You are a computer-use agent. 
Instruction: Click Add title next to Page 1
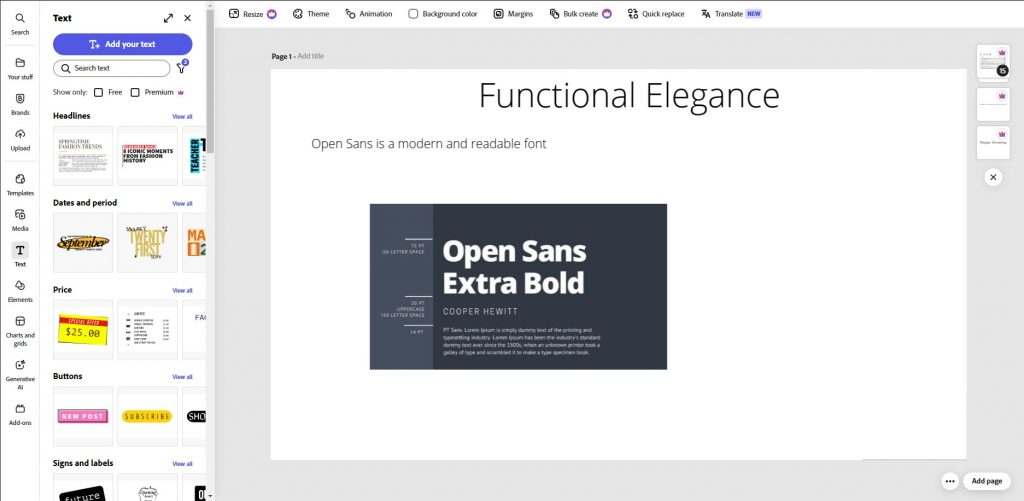click(310, 56)
